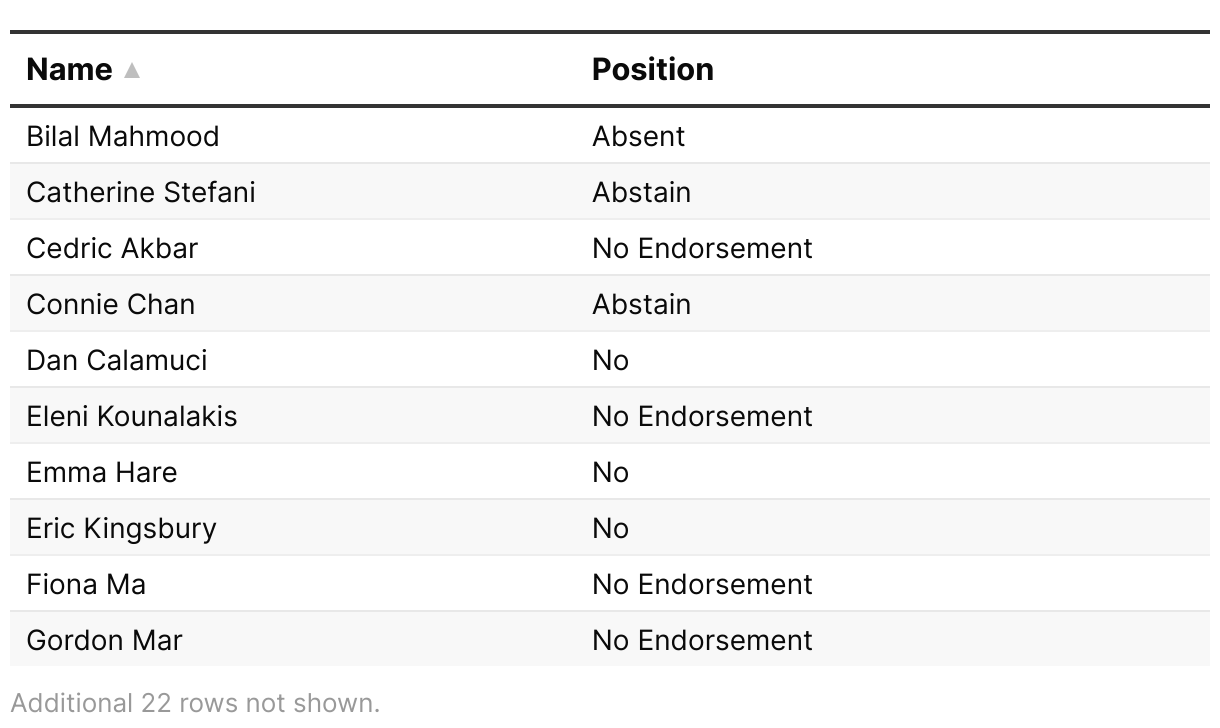Click Abstain position in Catherine Stefani row
The image size is (1220, 728).
point(642,192)
